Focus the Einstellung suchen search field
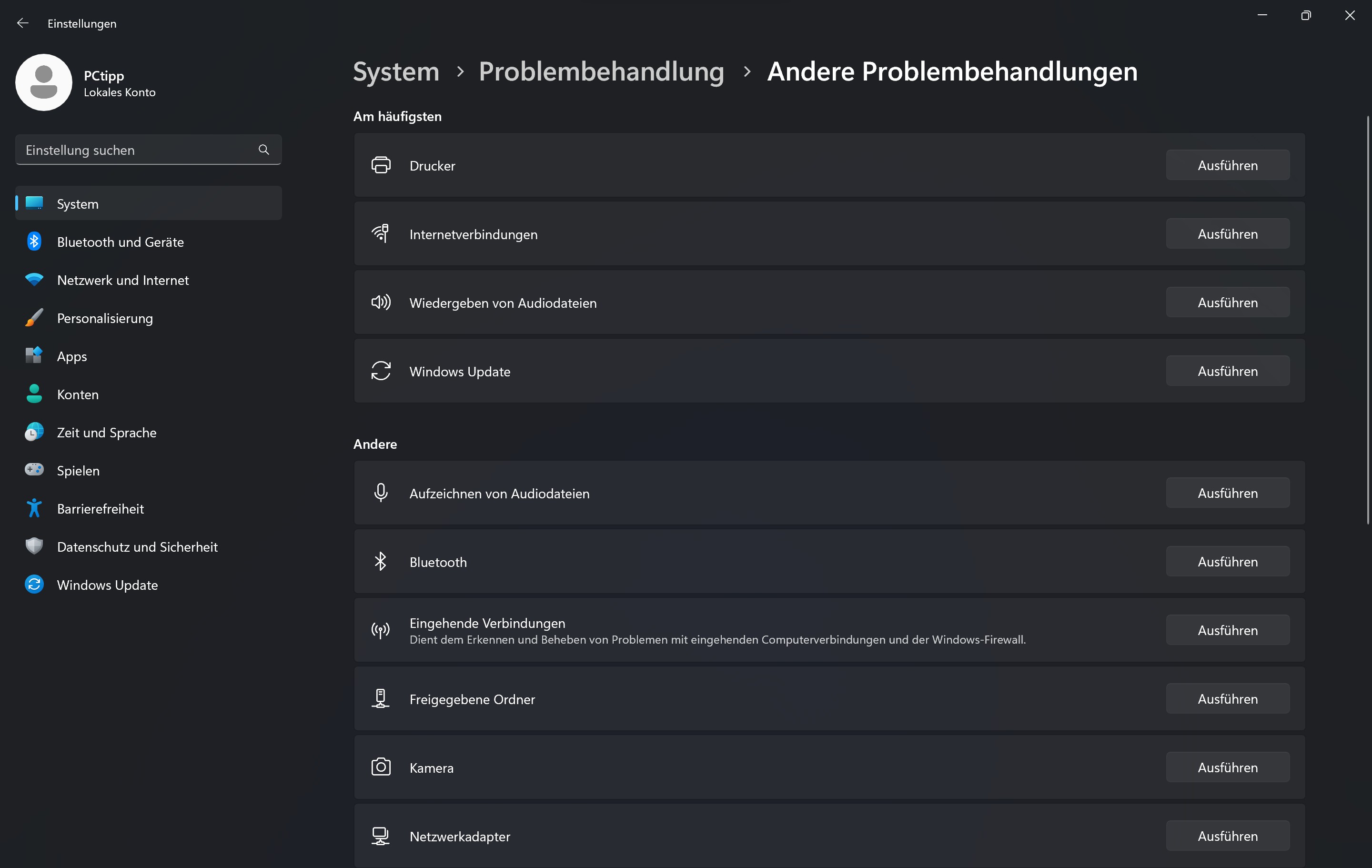The image size is (1372, 868). coord(149,150)
